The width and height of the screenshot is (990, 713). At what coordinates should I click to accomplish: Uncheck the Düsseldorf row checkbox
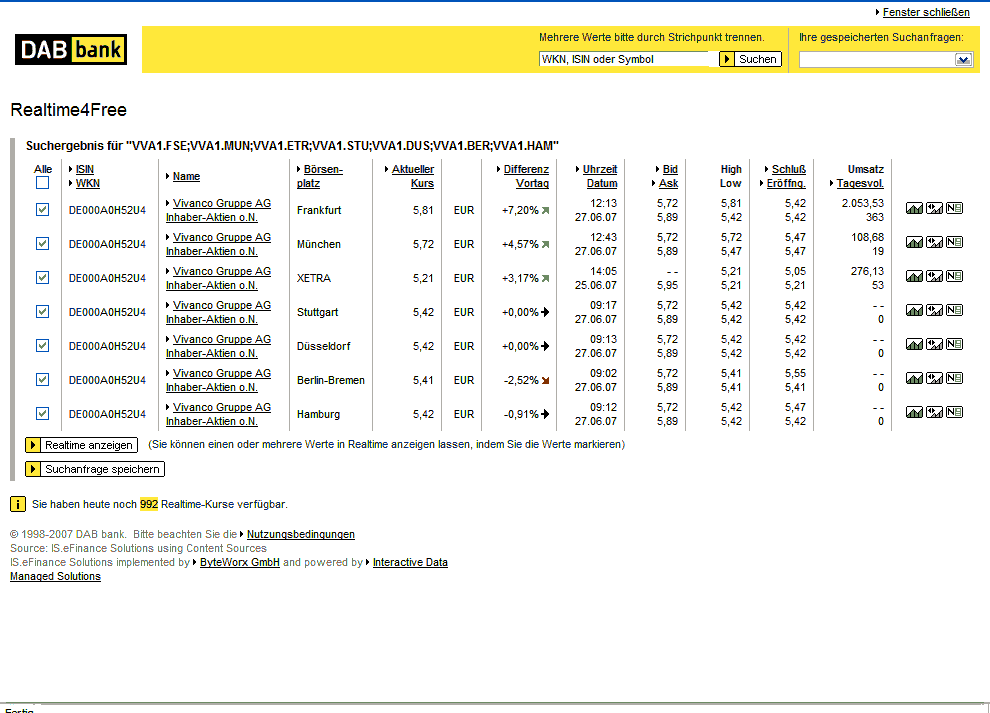pyautogui.click(x=42, y=346)
